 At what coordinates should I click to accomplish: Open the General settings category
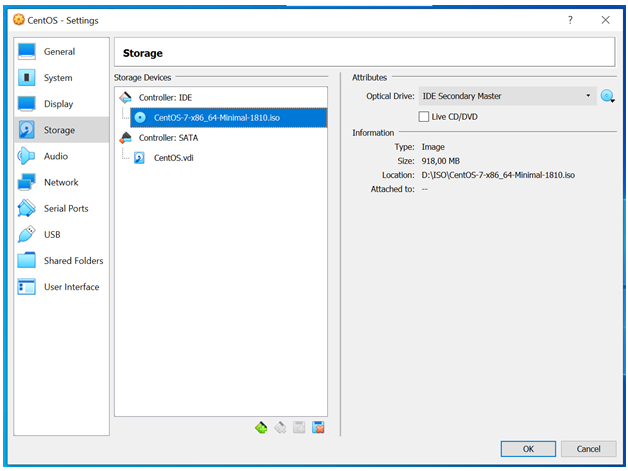click(61, 52)
